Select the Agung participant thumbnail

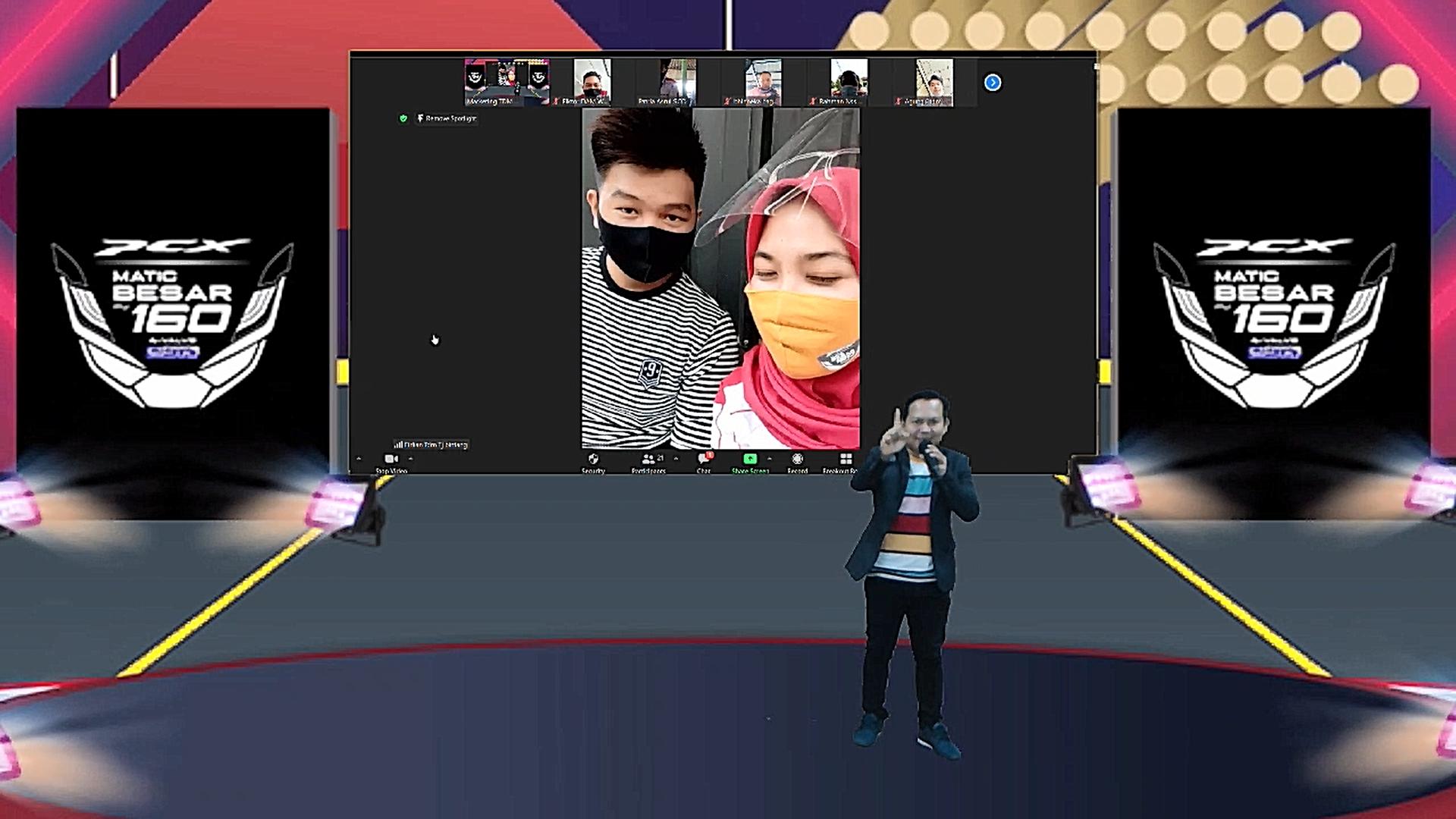coord(934,82)
